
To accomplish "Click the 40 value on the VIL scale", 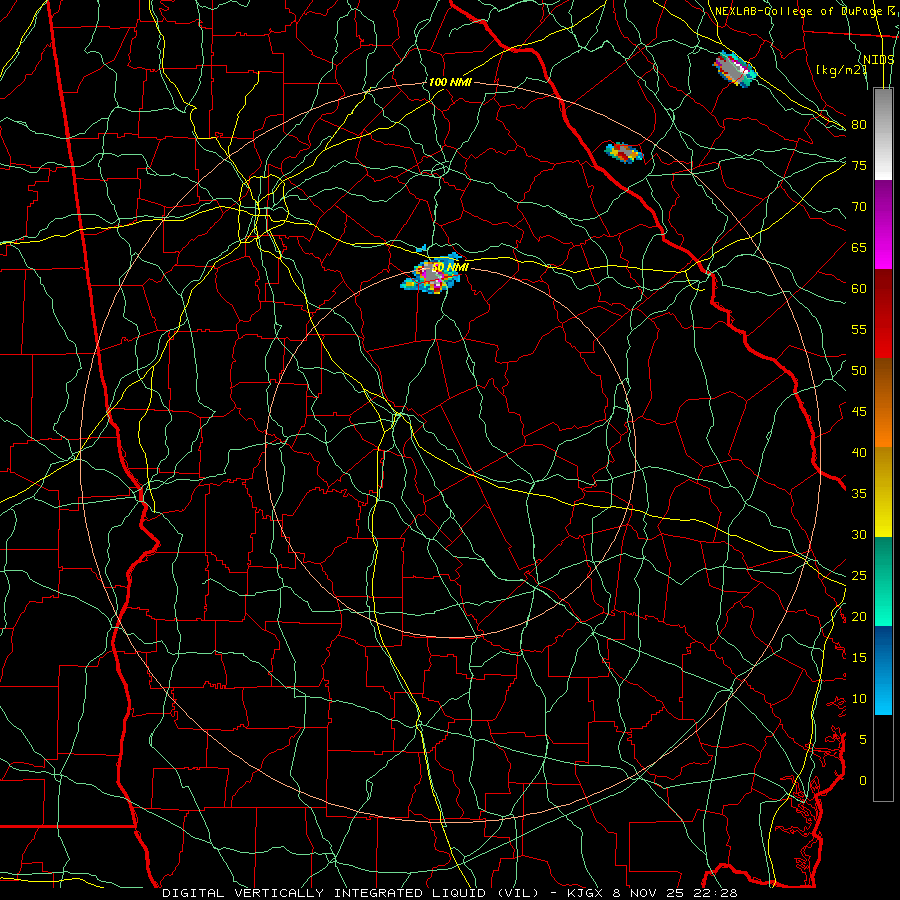I will [x=859, y=452].
